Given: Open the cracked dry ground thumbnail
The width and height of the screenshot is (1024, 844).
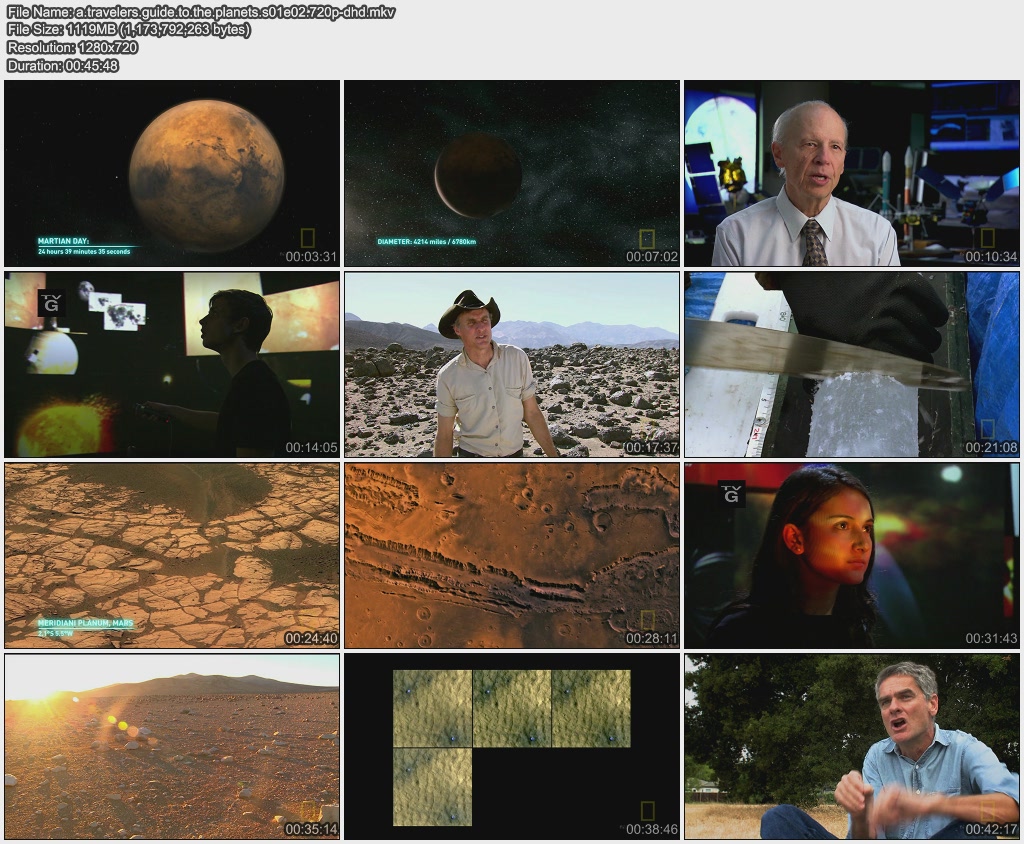Looking at the screenshot, I should (172, 555).
